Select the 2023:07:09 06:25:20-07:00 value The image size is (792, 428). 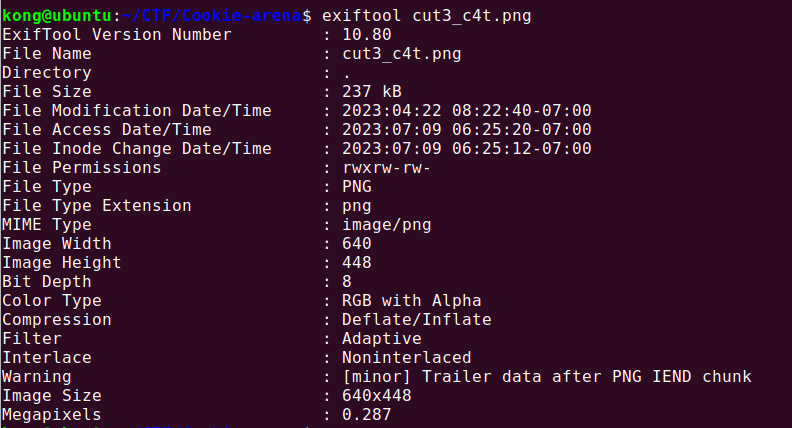click(x=467, y=129)
